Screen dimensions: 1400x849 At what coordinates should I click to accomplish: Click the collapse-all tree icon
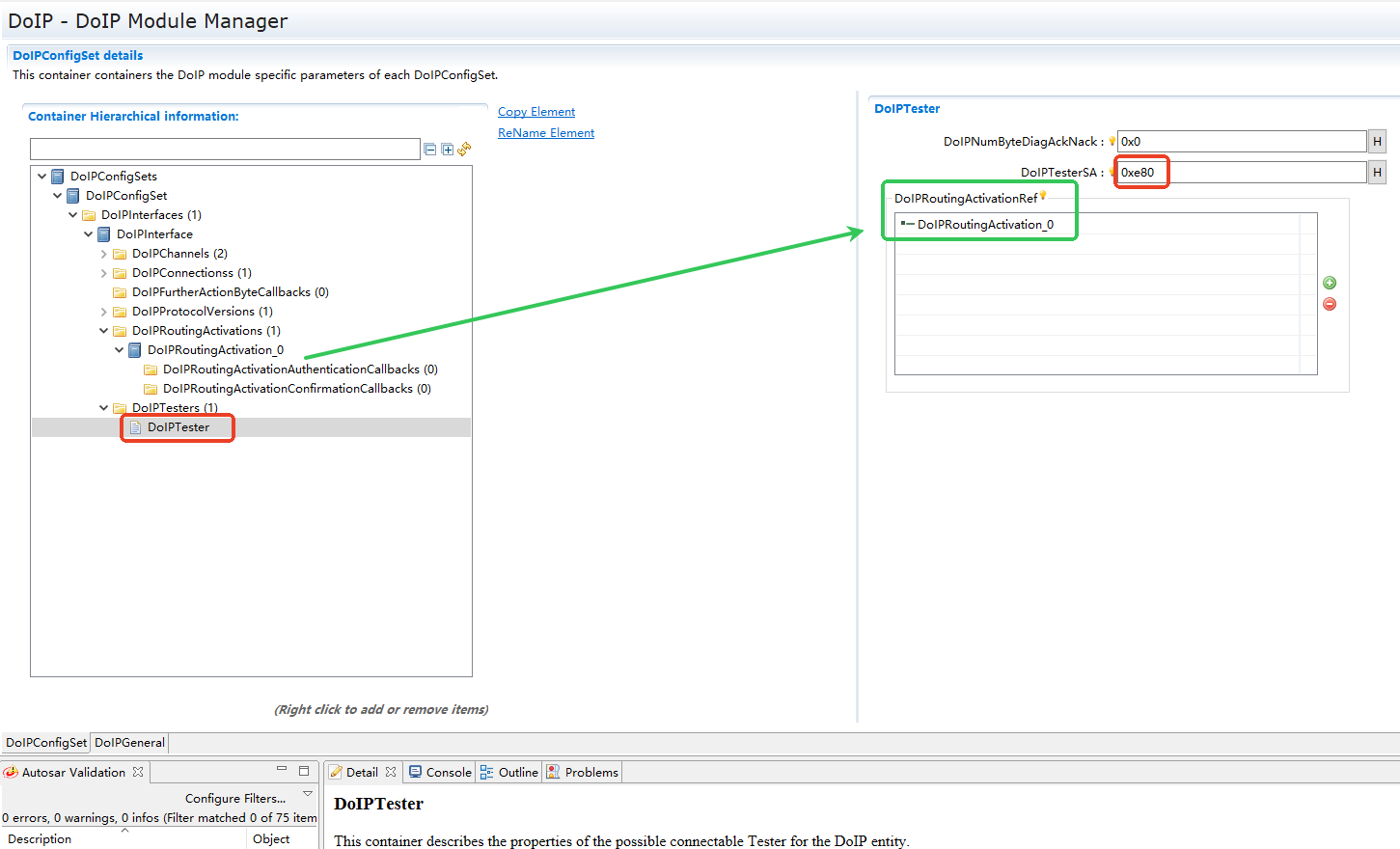click(430, 150)
